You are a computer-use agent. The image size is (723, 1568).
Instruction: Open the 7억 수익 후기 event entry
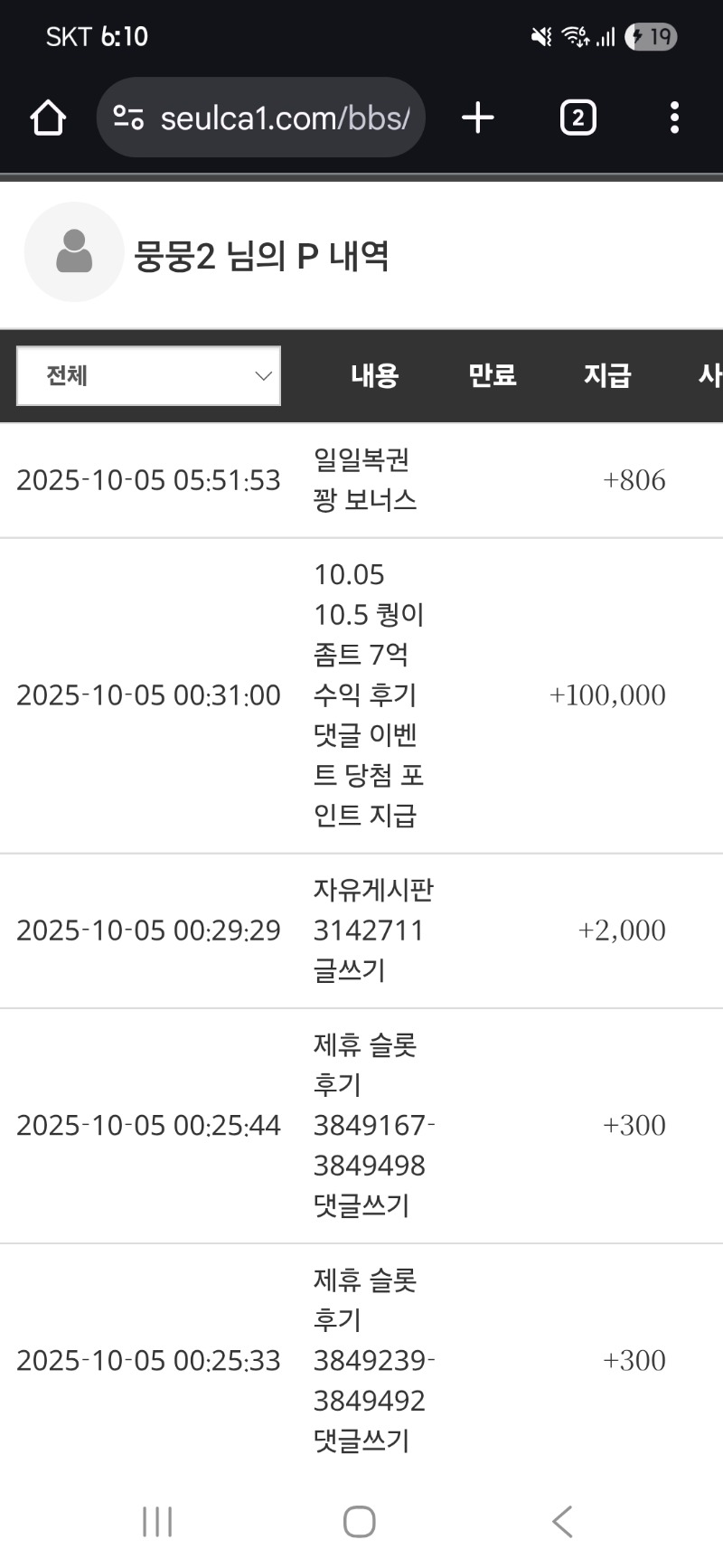coord(369,694)
